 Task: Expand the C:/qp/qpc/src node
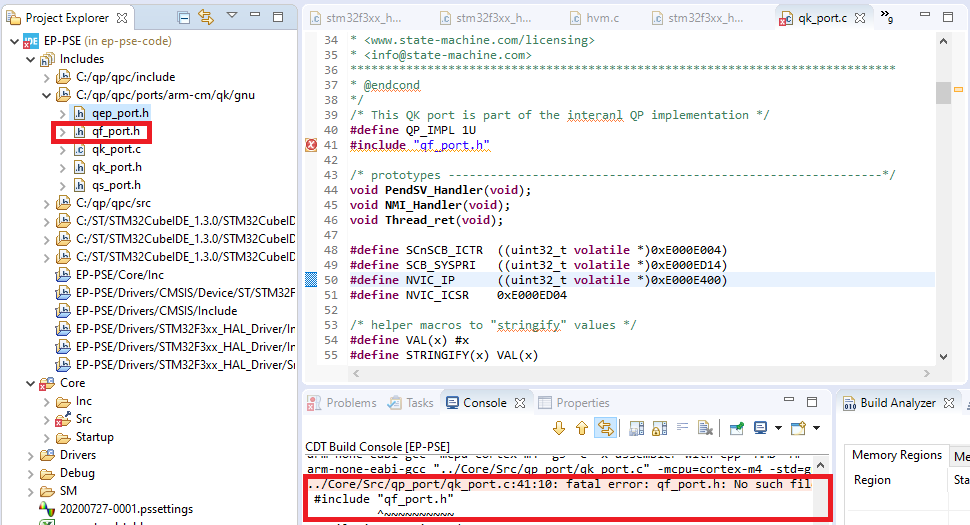[46, 203]
